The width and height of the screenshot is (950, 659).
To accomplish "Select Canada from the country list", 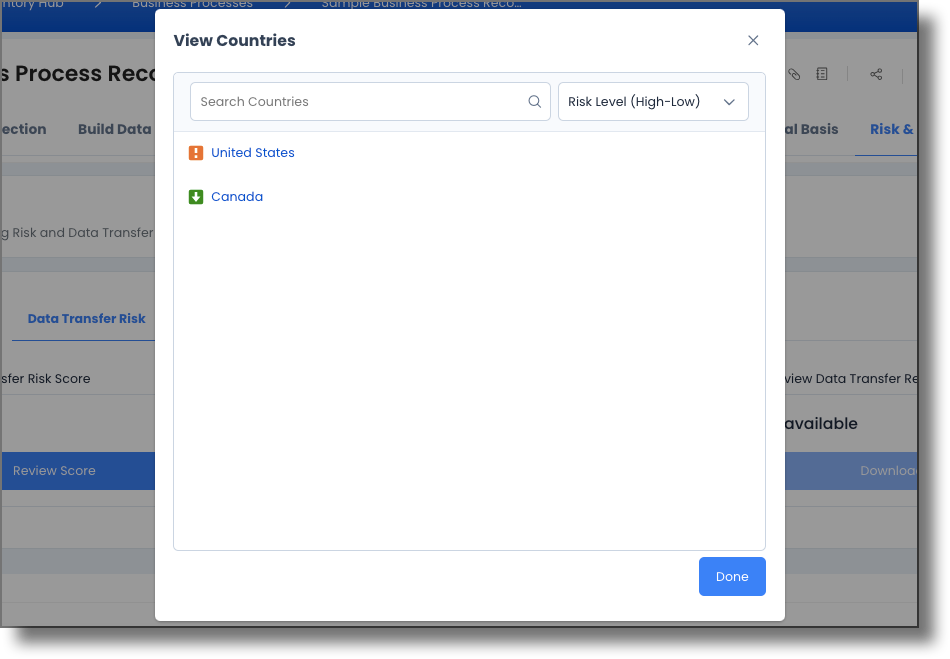I will tap(237, 197).
